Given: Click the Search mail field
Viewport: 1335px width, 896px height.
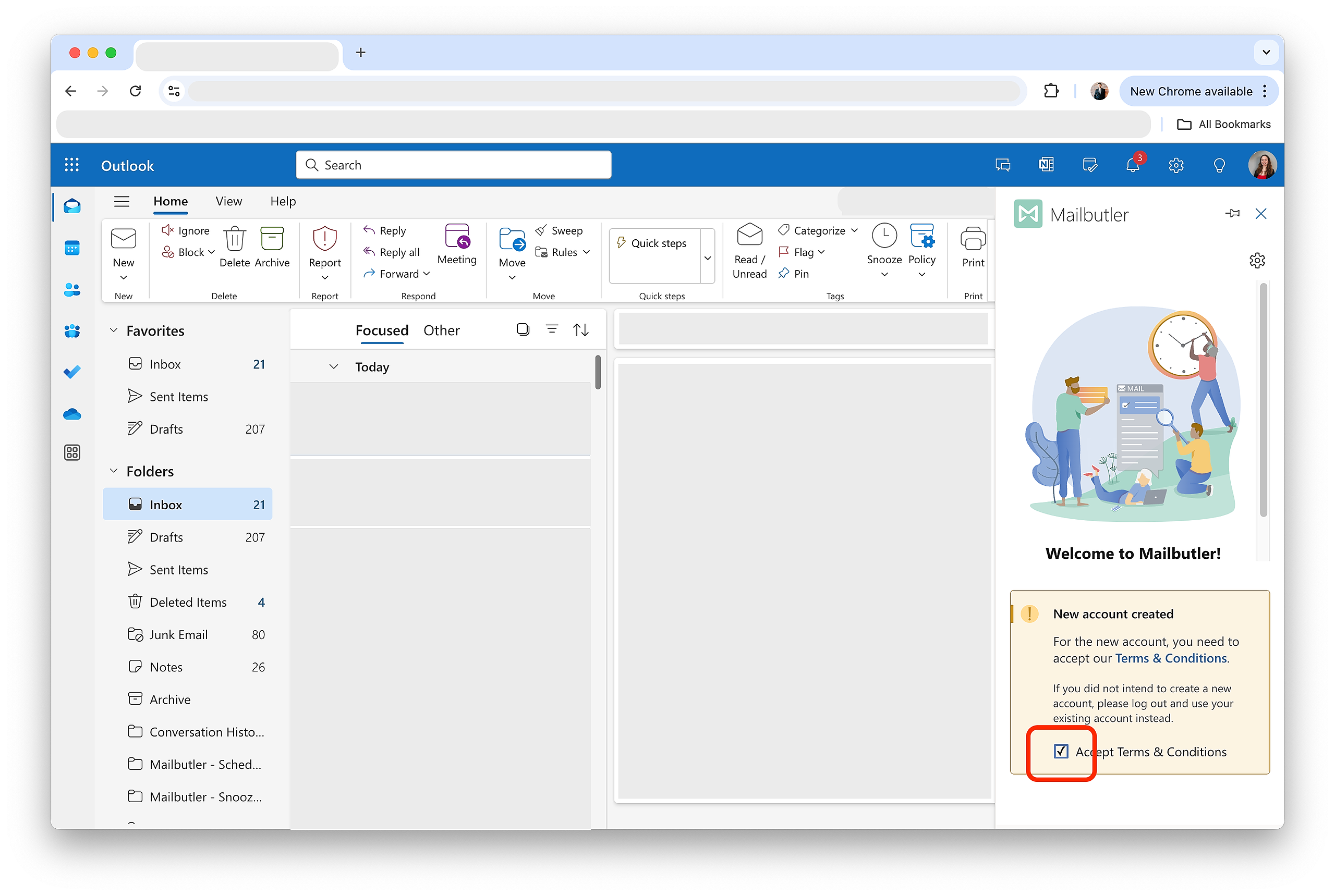Looking at the screenshot, I should coord(453,165).
